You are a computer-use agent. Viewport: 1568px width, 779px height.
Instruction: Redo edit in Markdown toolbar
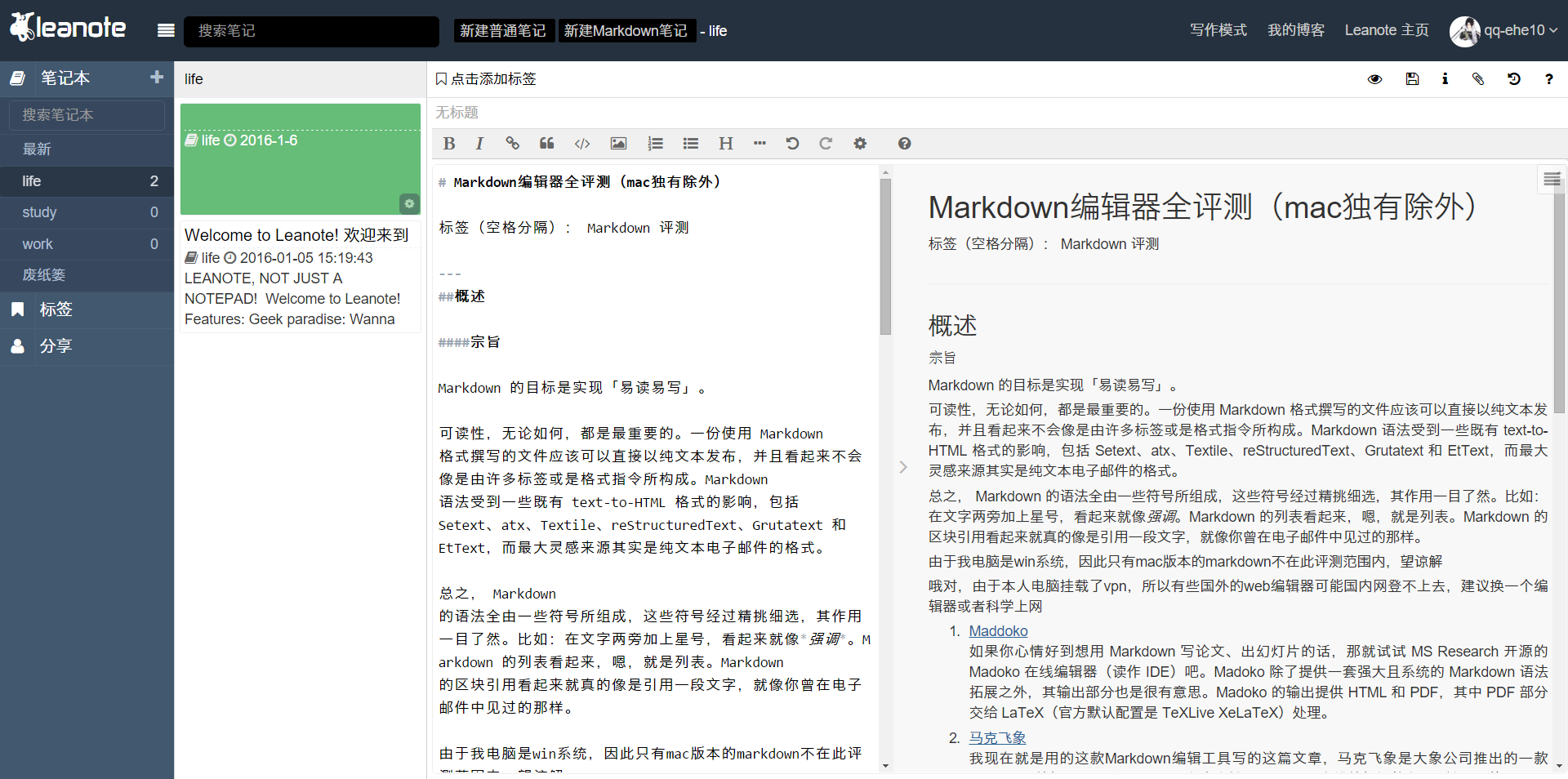(x=826, y=144)
